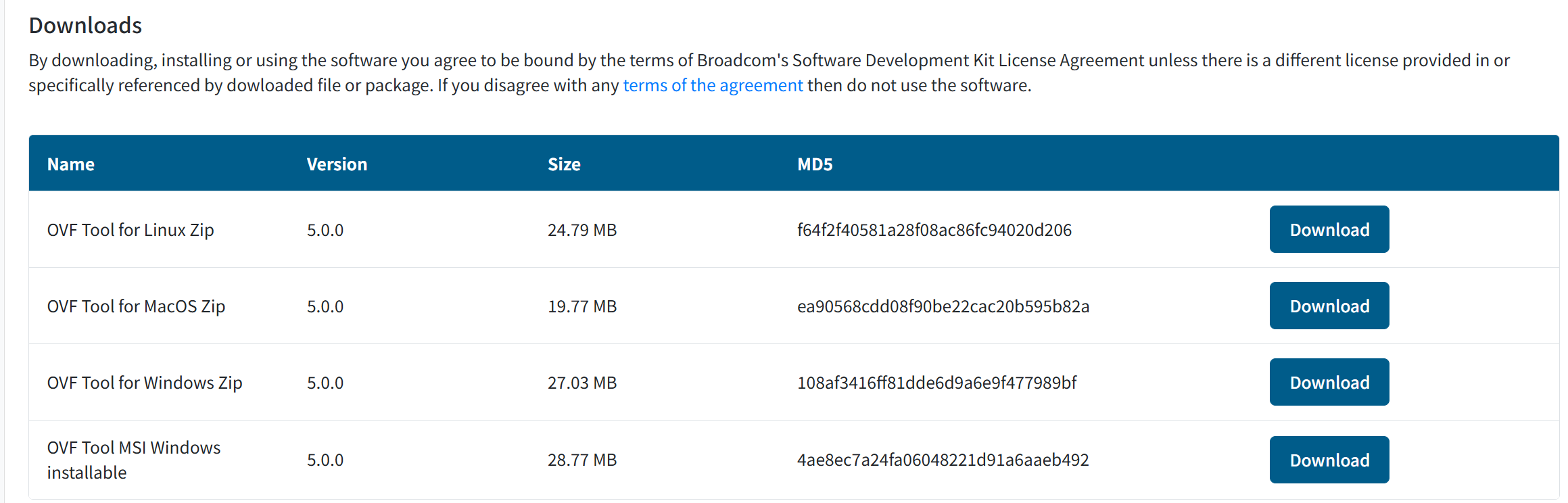The height and width of the screenshot is (503, 1568).
Task: Click the OVF Tool for Windows Zip name
Action: click(x=145, y=383)
